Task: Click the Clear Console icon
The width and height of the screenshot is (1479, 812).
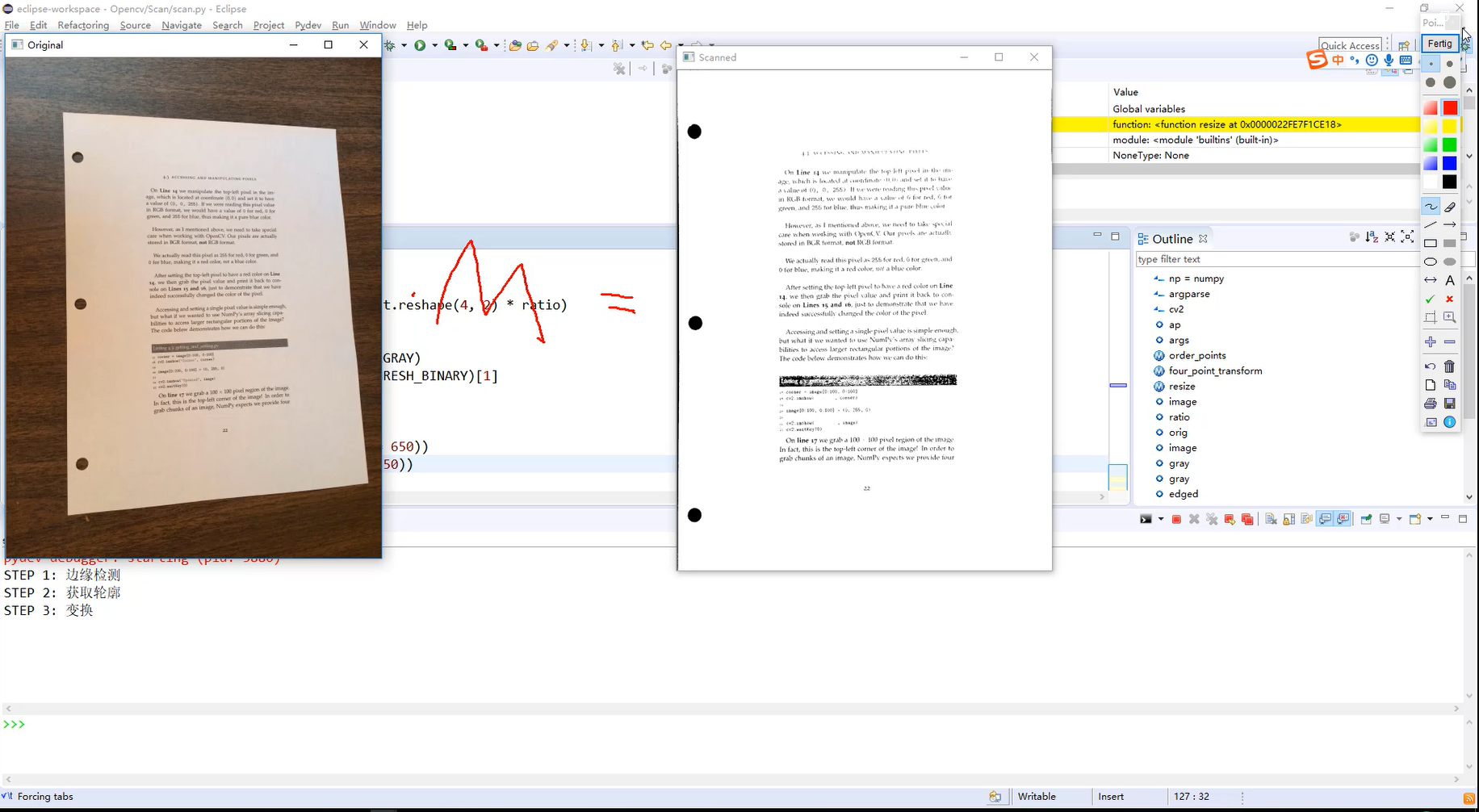Action: 1271,519
